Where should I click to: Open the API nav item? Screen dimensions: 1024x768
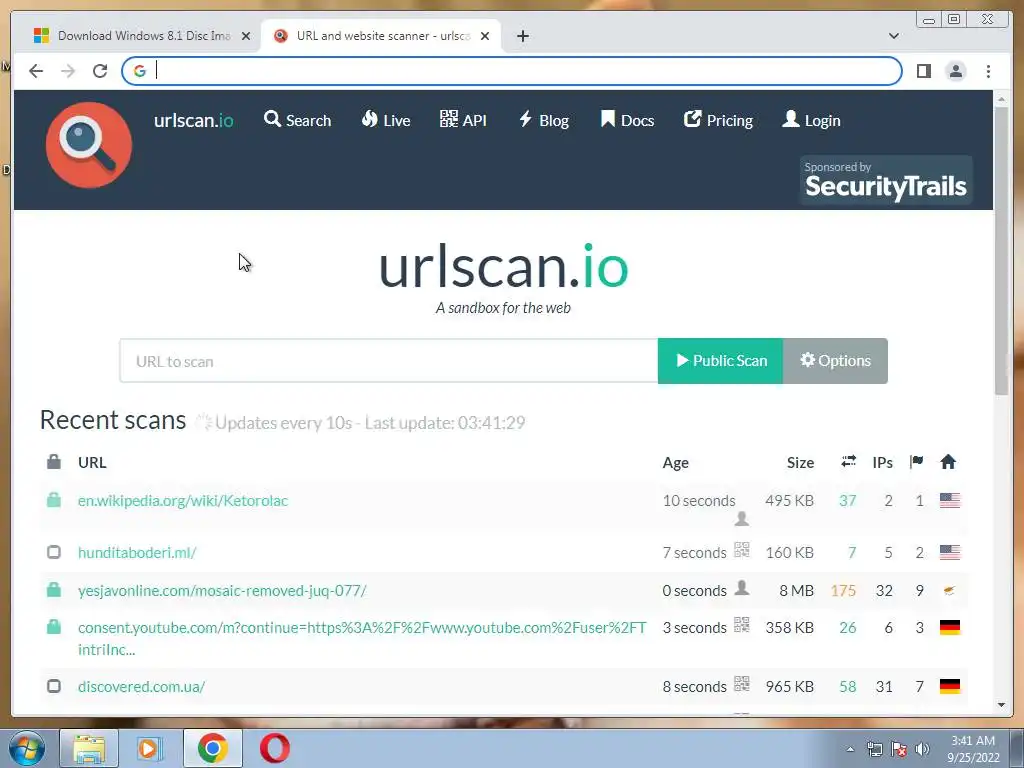pyautogui.click(x=463, y=120)
